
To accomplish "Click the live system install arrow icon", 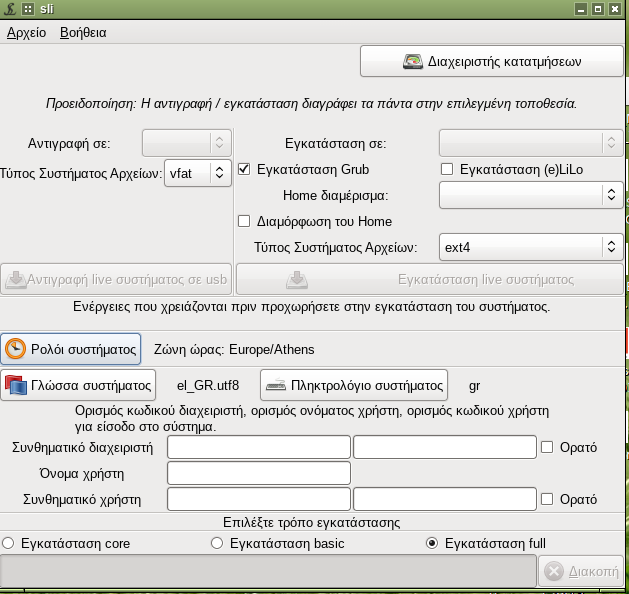I will click(296, 279).
